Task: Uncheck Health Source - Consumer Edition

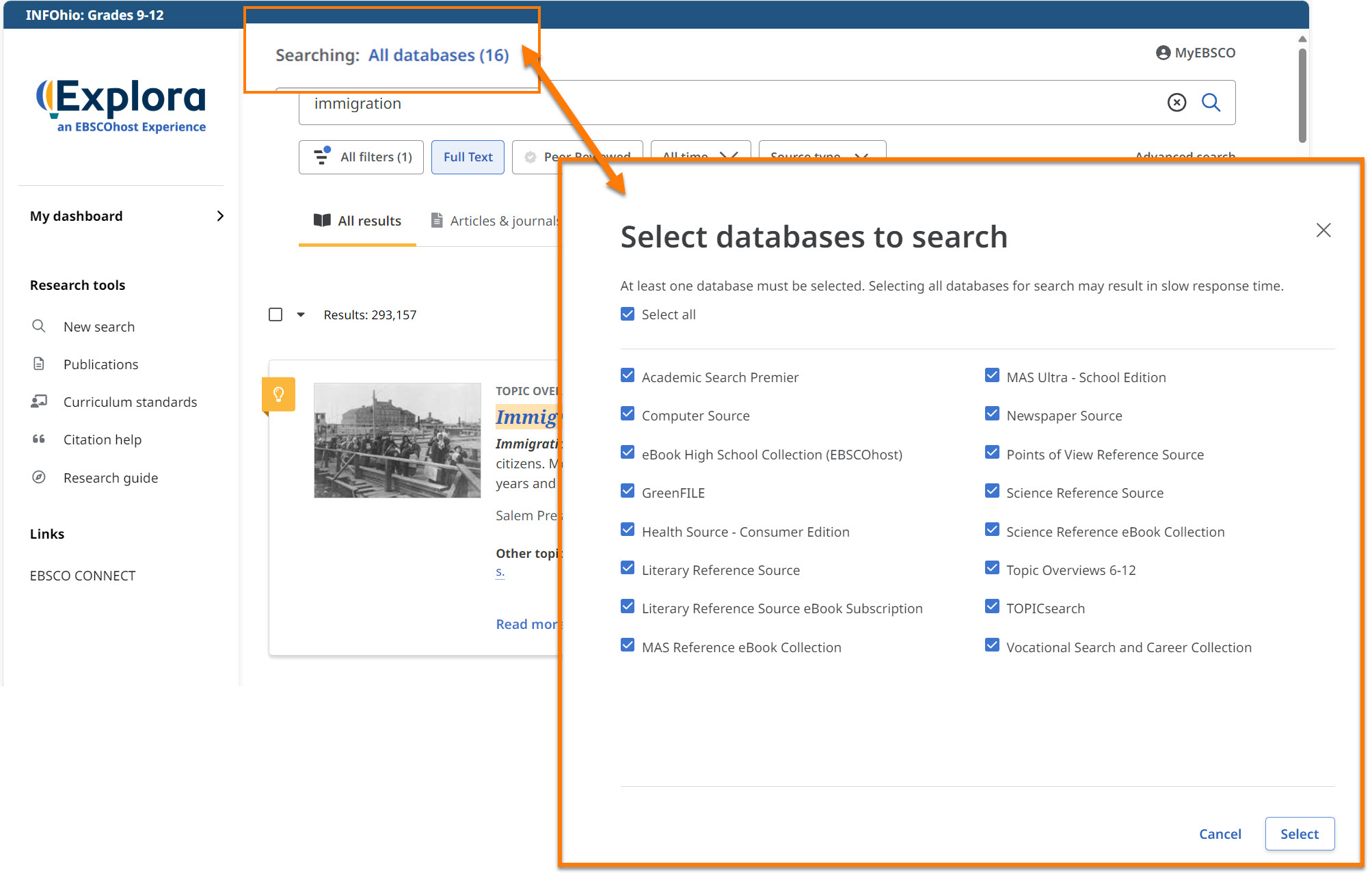Action: [628, 530]
